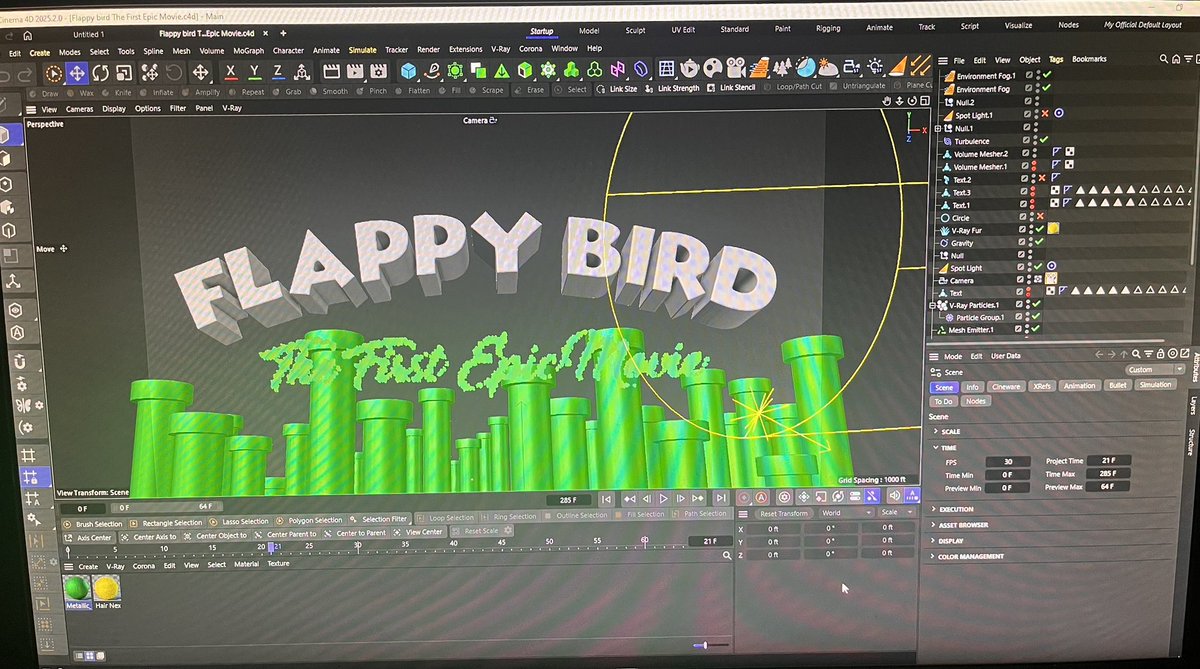1200x669 pixels.
Task: Toggle Volume Mesher.1 visibility dots
Action: (x=1032, y=166)
